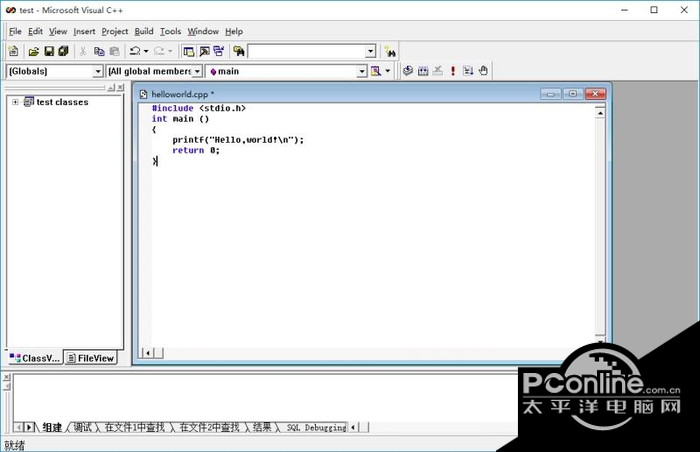Open the Find combo box dropdown arrow
Screen dimensions: 700x452
pos(370,51)
